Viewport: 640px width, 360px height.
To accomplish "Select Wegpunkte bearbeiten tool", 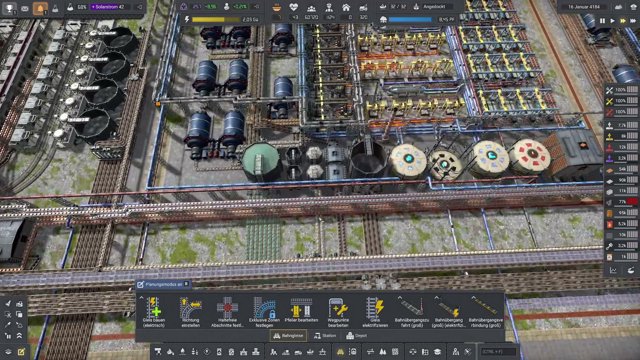I will (338, 312).
